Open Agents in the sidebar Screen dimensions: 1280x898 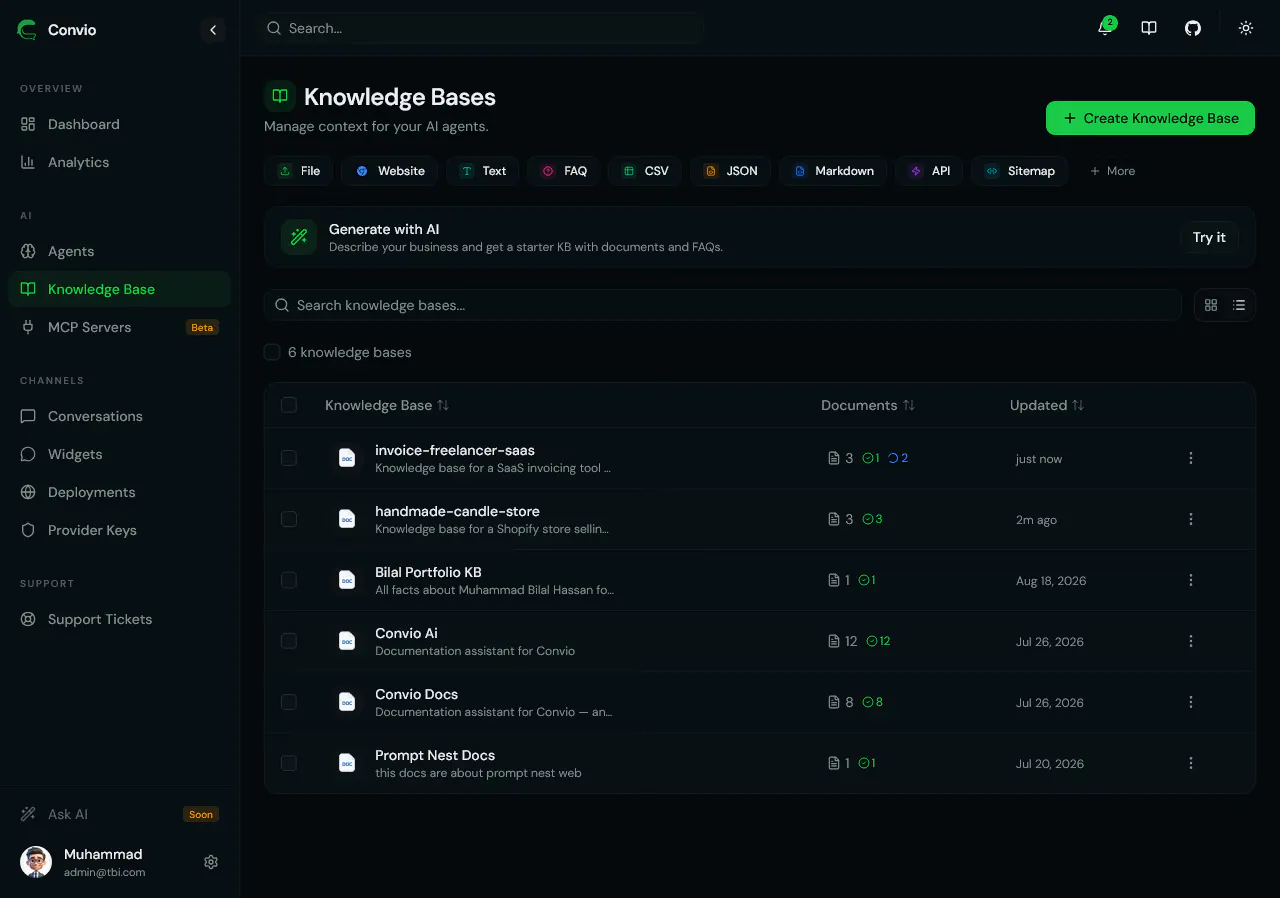(119, 251)
